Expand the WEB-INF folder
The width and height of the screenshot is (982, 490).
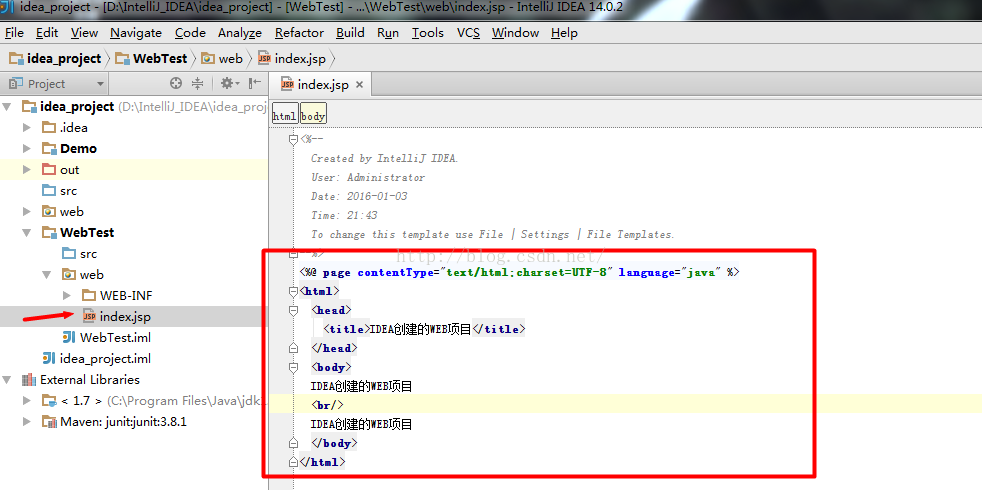[x=67, y=296]
